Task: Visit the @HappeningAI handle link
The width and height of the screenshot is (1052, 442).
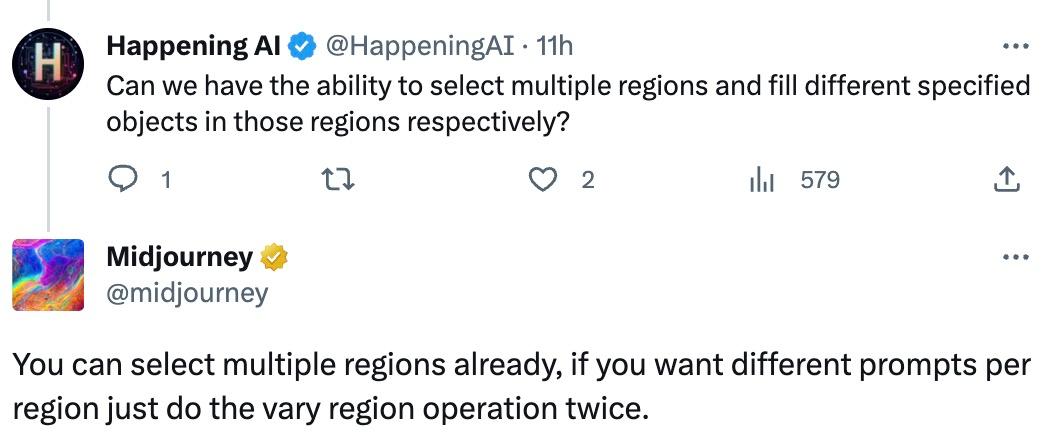Action: tap(419, 46)
